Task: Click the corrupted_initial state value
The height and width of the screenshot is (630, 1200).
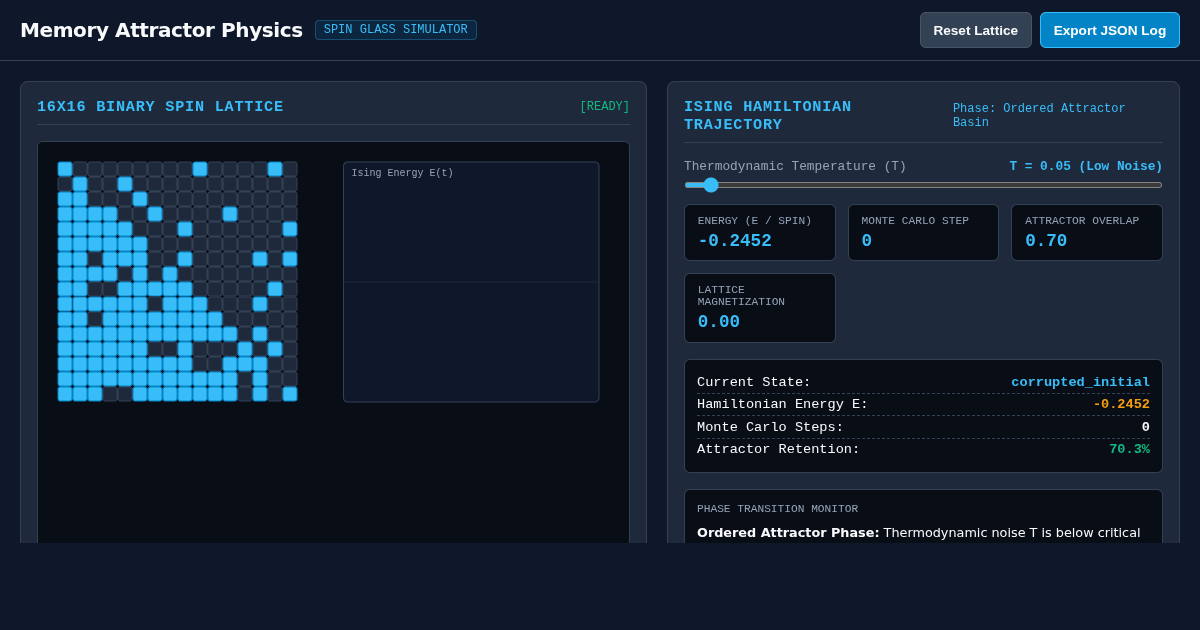Action: point(1080,382)
